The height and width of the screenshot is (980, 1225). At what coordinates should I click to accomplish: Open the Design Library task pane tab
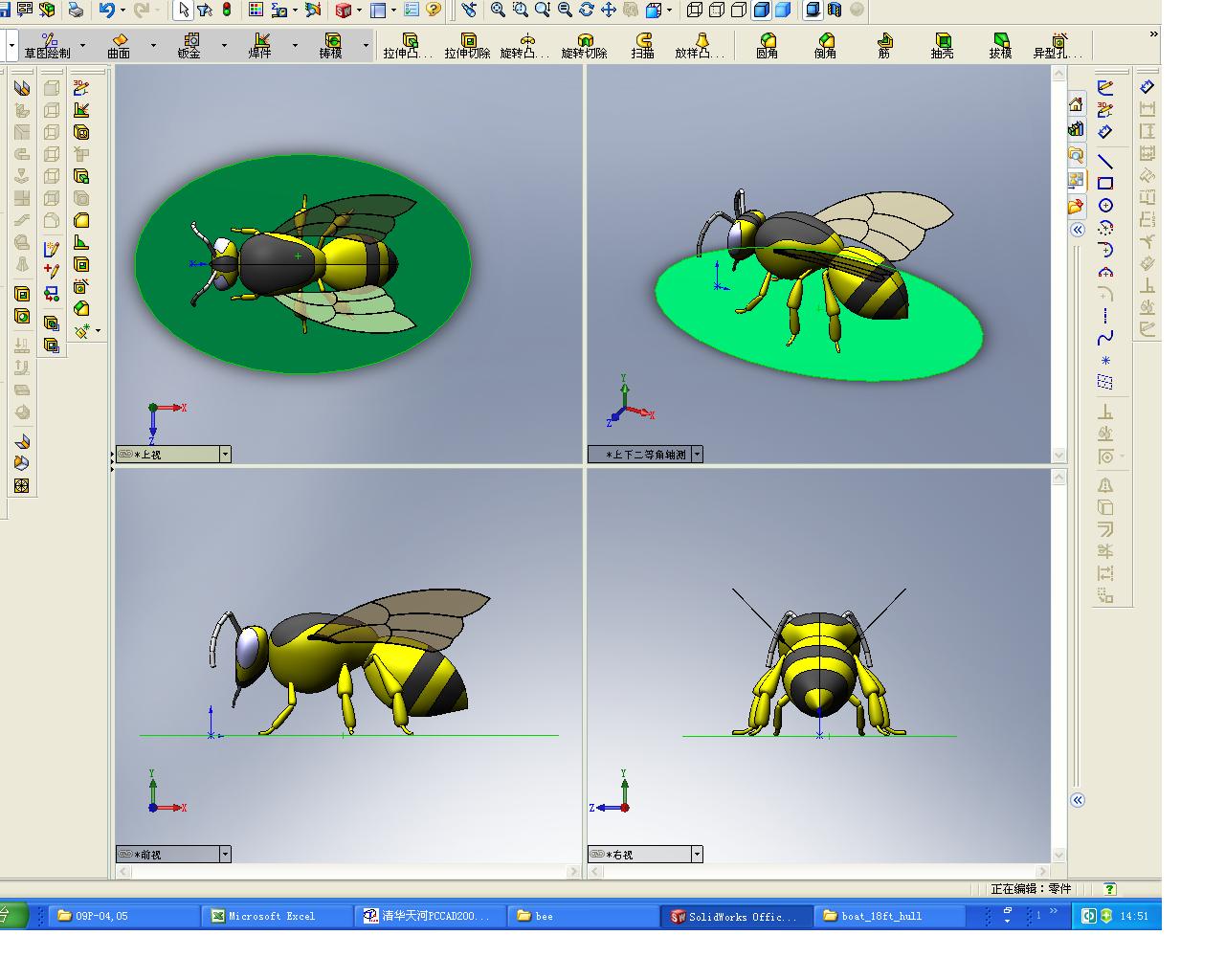pos(1077,129)
